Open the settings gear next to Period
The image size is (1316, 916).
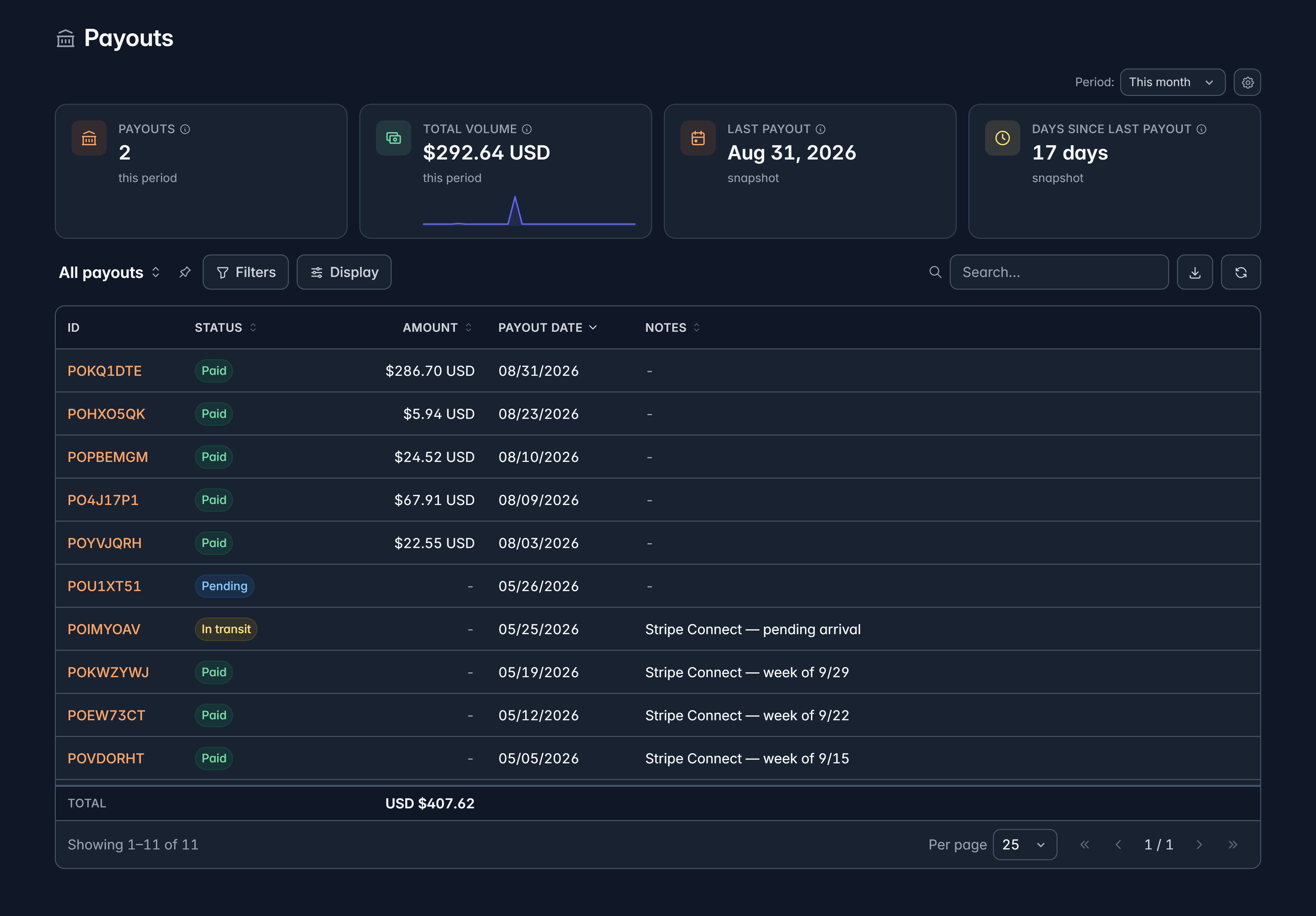coord(1247,83)
